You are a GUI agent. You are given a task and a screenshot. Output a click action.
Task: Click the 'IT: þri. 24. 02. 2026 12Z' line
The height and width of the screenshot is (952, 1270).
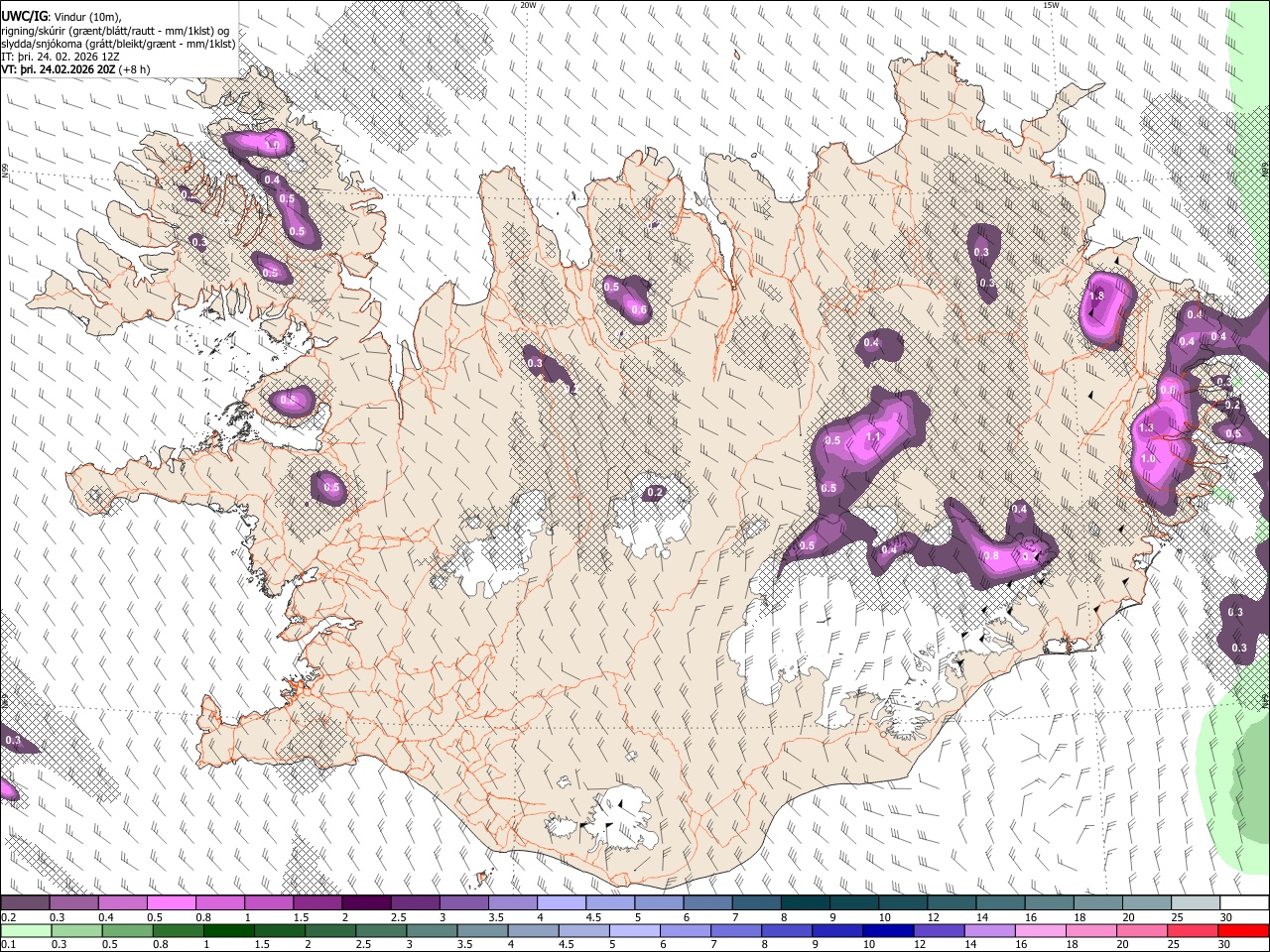pos(62,57)
